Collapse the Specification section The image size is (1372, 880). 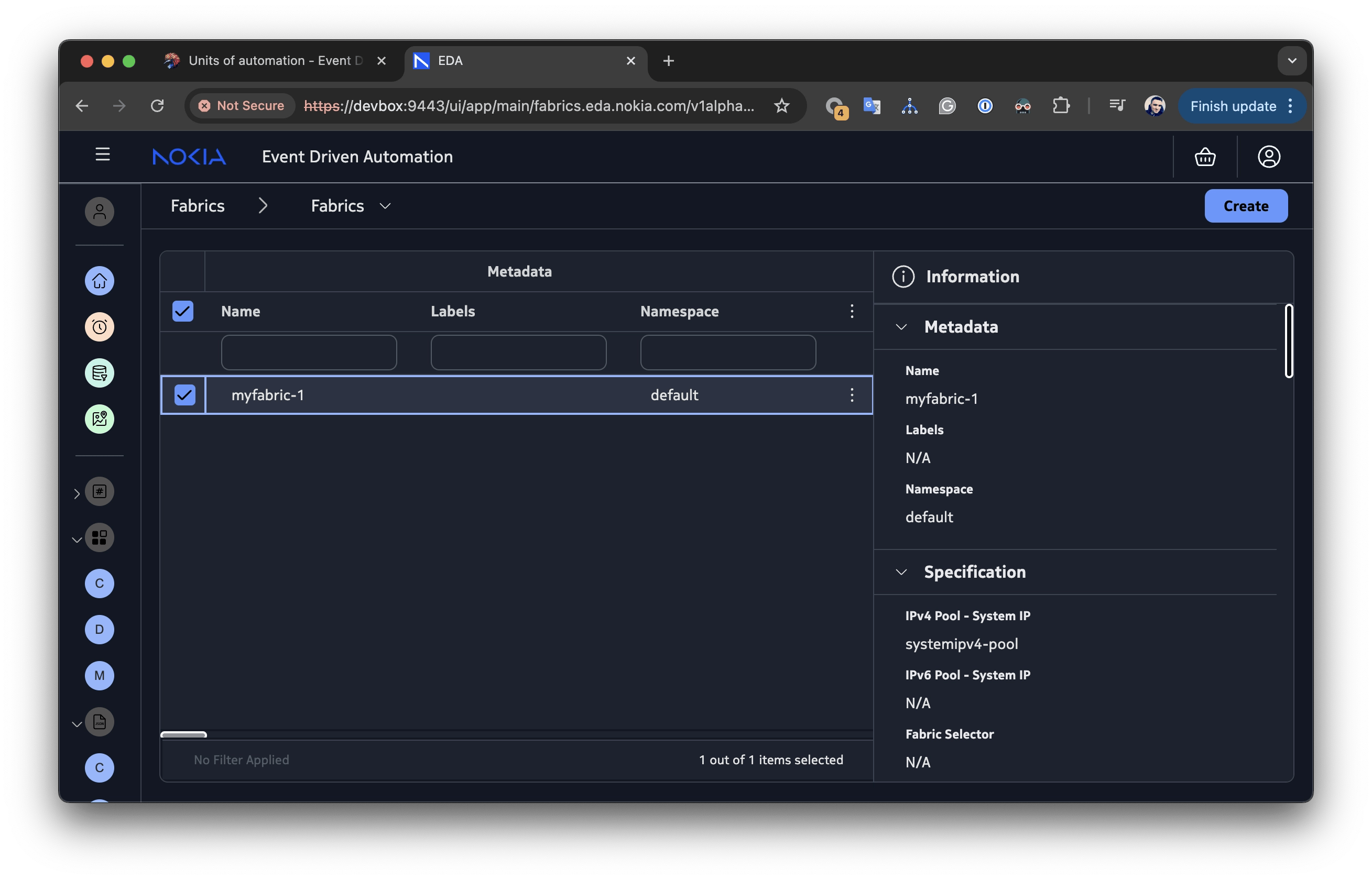[x=901, y=572]
